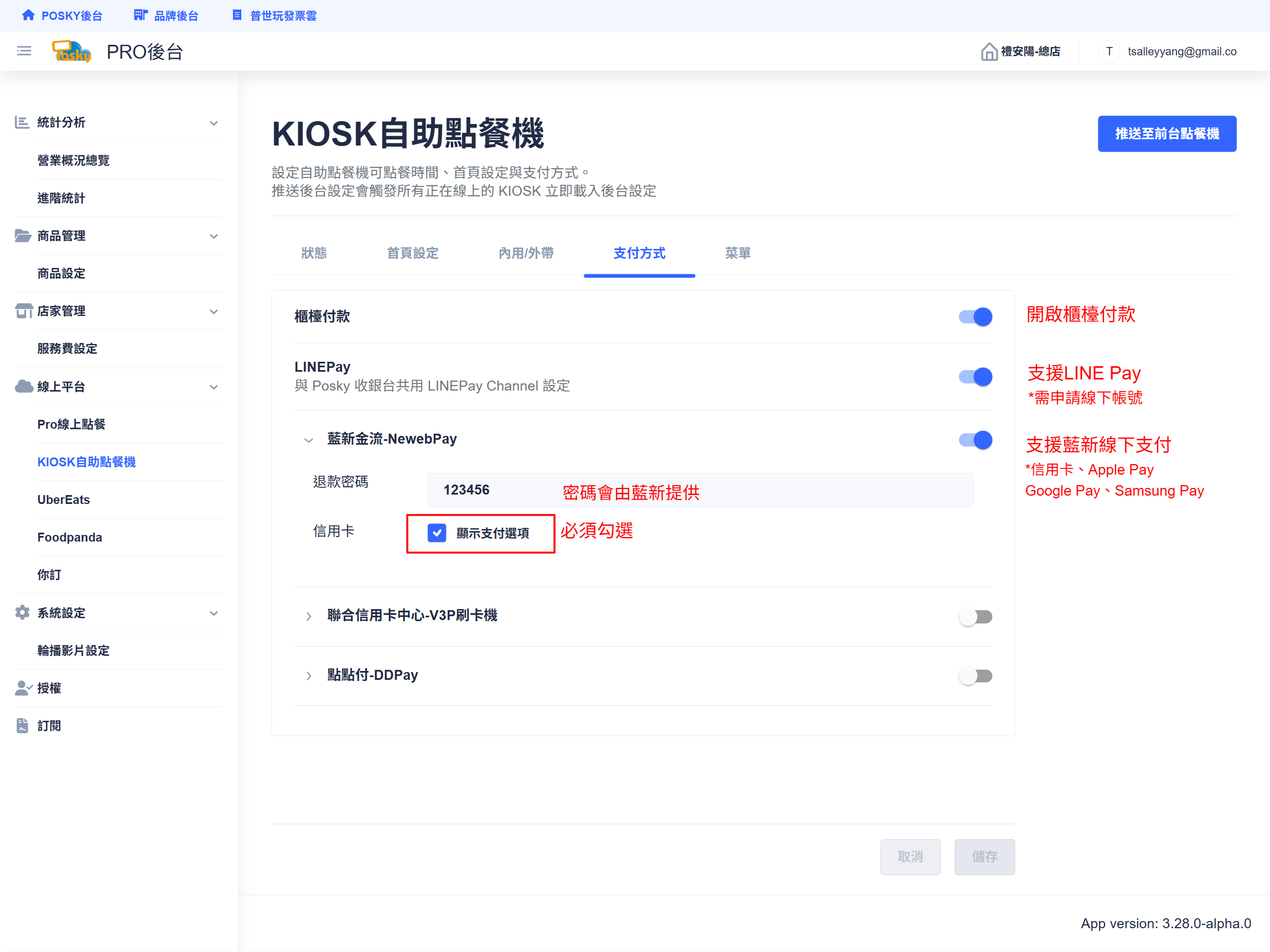Click the 退款密碼 input field
The height and width of the screenshot is (952, 1270).
700,490
